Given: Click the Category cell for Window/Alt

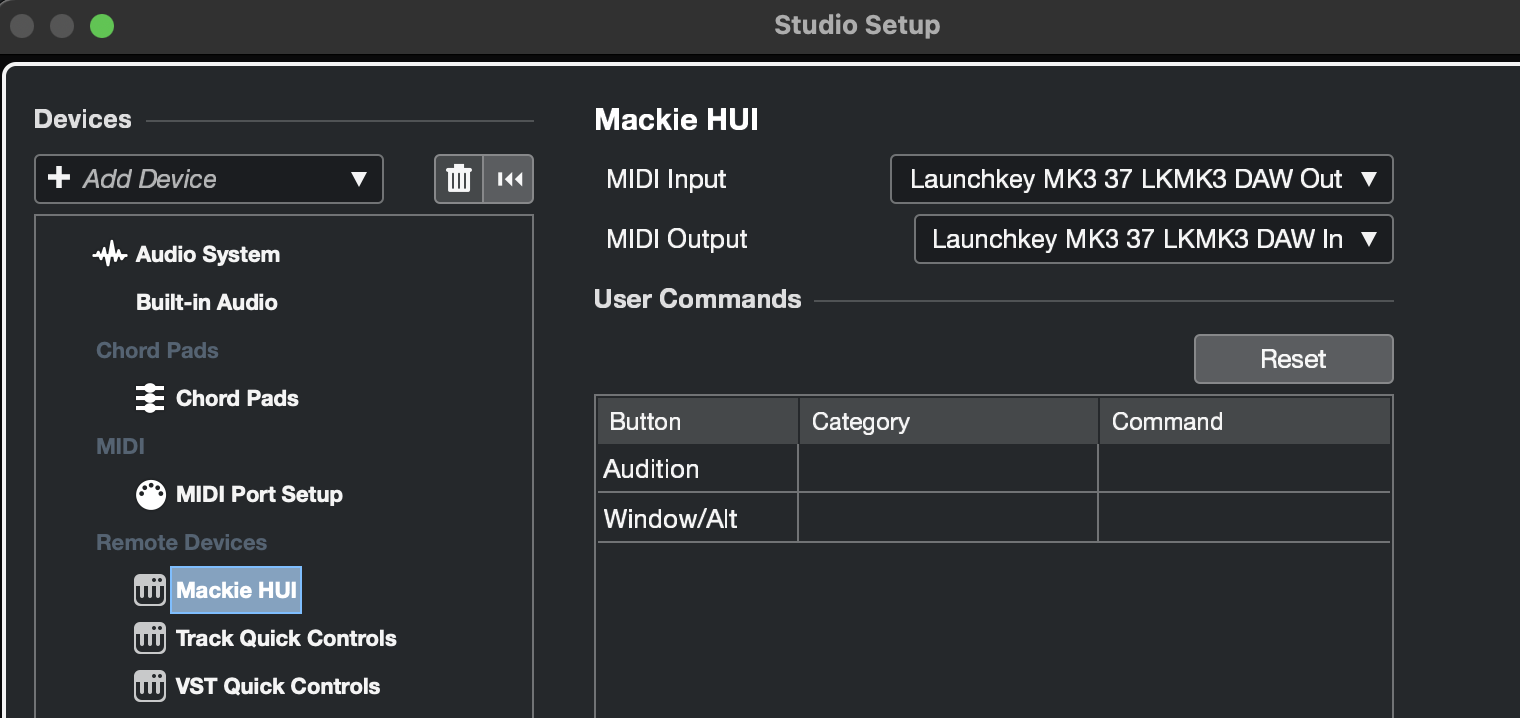Looking at the screenshot, I should tap(948, 518).
